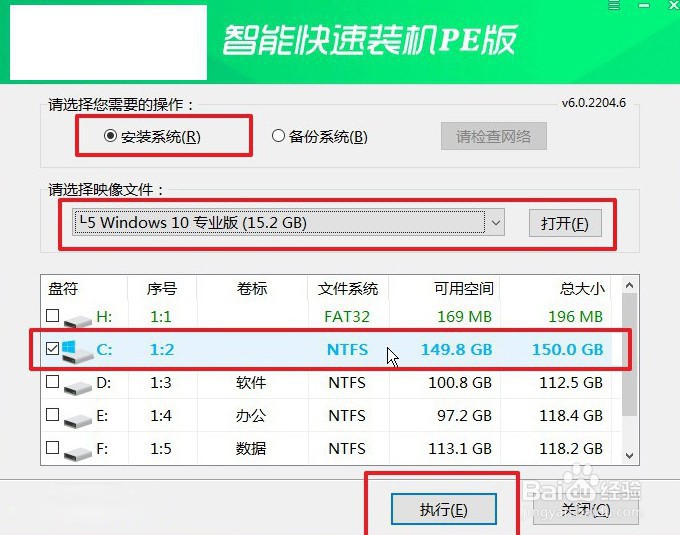Image resolution: width=680 pixels, height=535 pixels.
Task: Click the 1:3 sequence number cell
Action: point(161,382)
